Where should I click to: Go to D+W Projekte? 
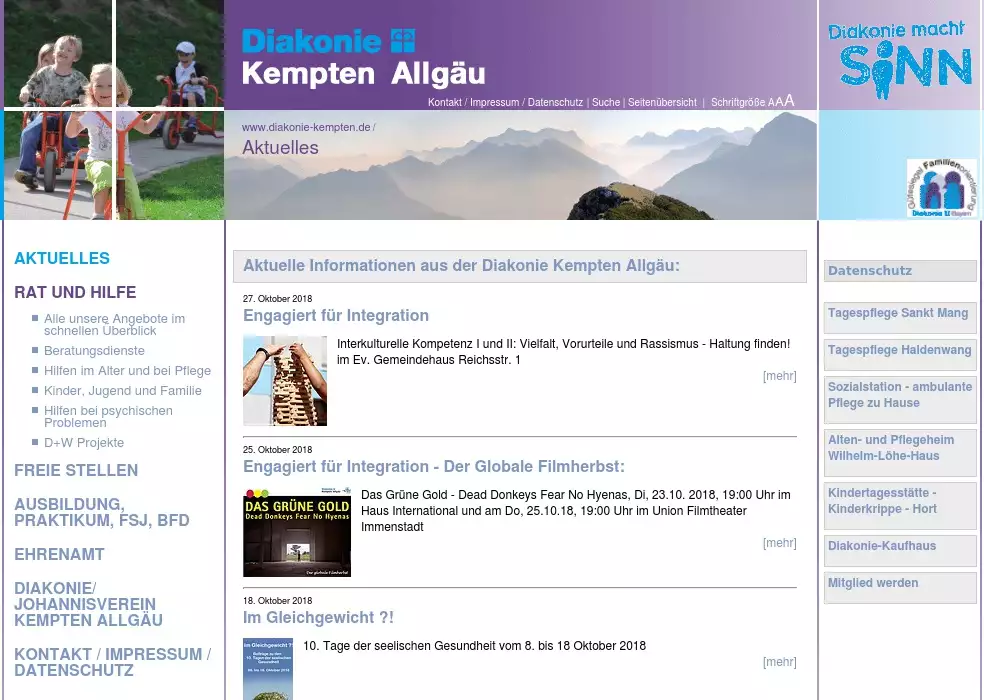(x=84, y=443)
